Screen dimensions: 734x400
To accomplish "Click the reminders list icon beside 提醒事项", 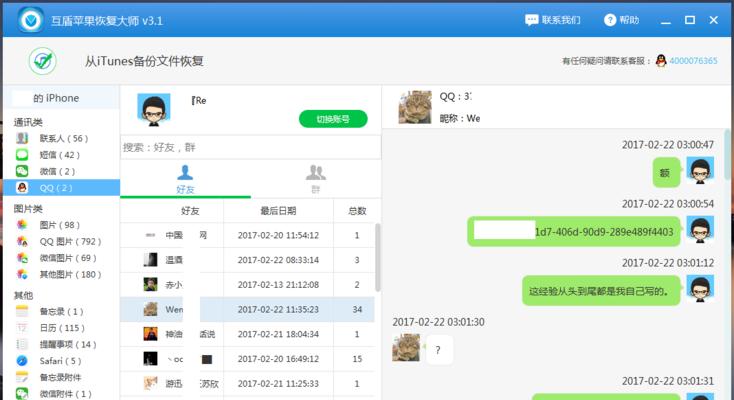I will point(22,344).
